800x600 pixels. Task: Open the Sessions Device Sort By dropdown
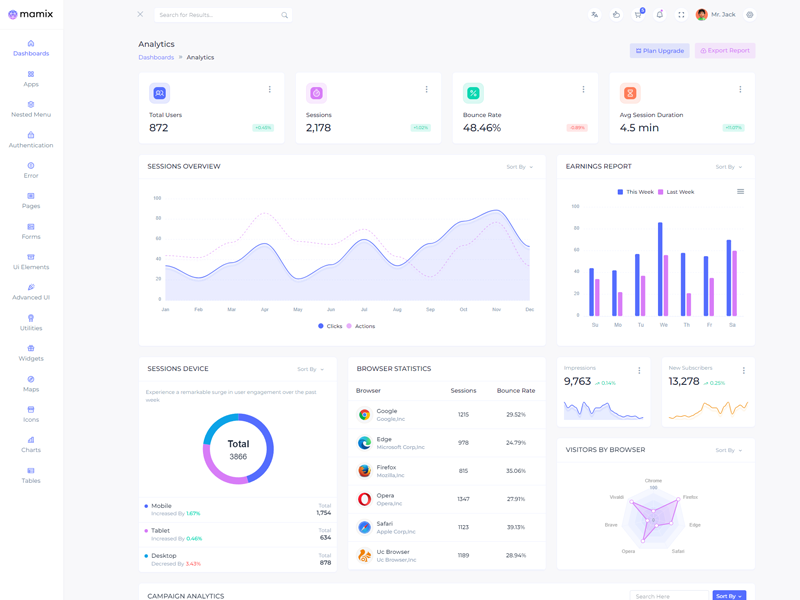(x=310, y=369)
